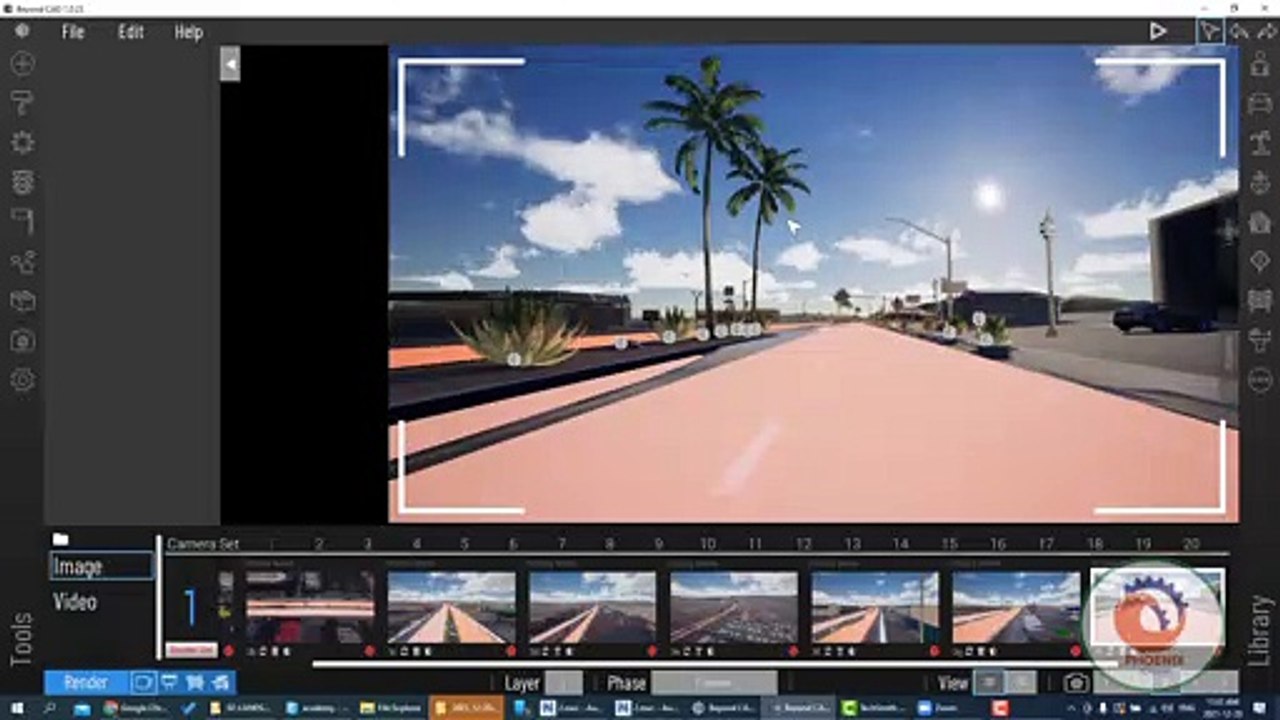
Task: Select the paint roller tool
Action: [x=22, y=102]
